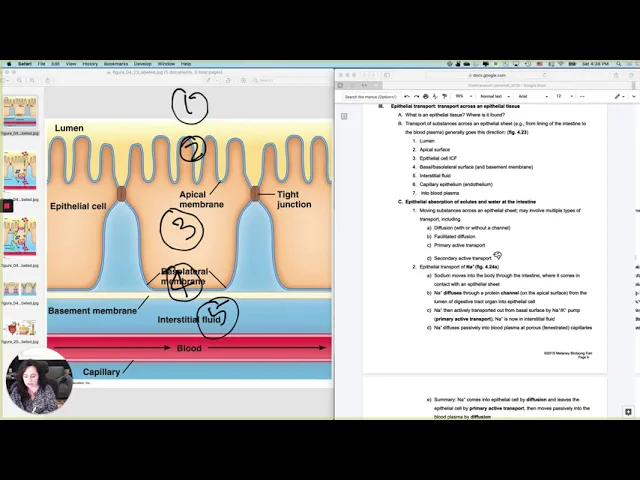This screenshot has width=640, height=480.
Task: Open Spotlight search in the menu bar
Action: tap(619, 64)
